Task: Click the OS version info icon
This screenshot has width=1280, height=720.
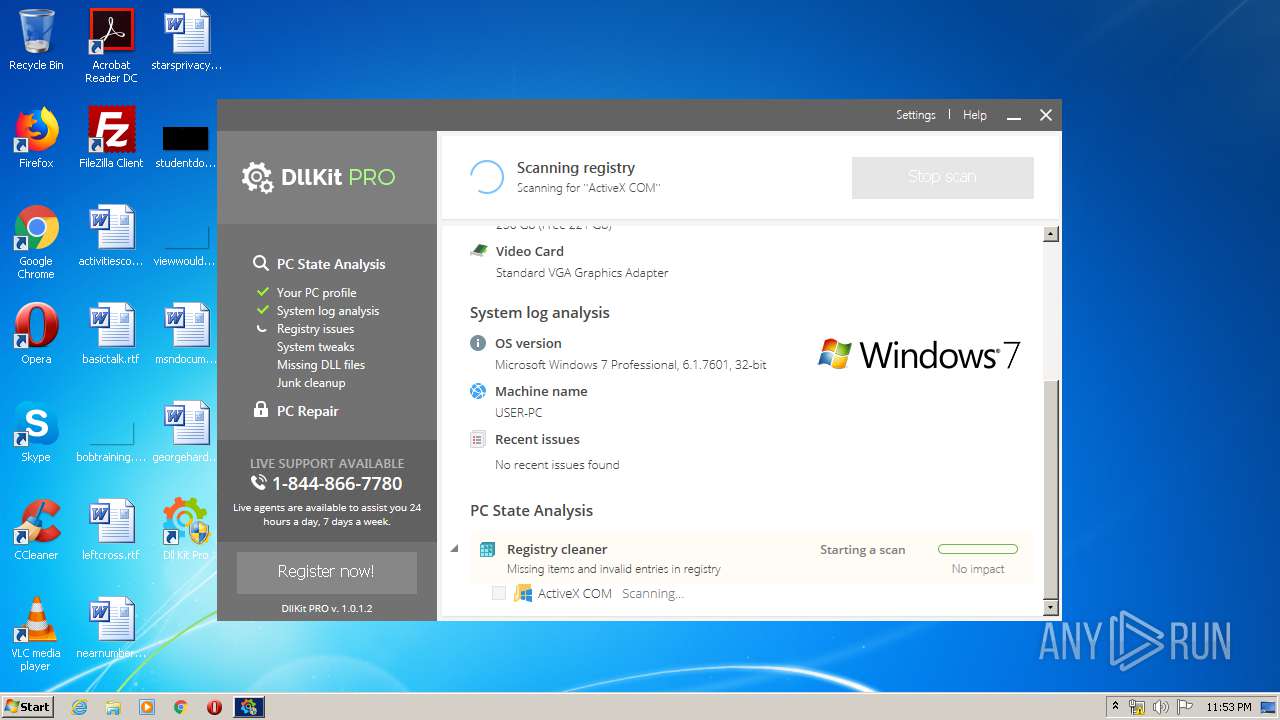Action: pos(478,343)
